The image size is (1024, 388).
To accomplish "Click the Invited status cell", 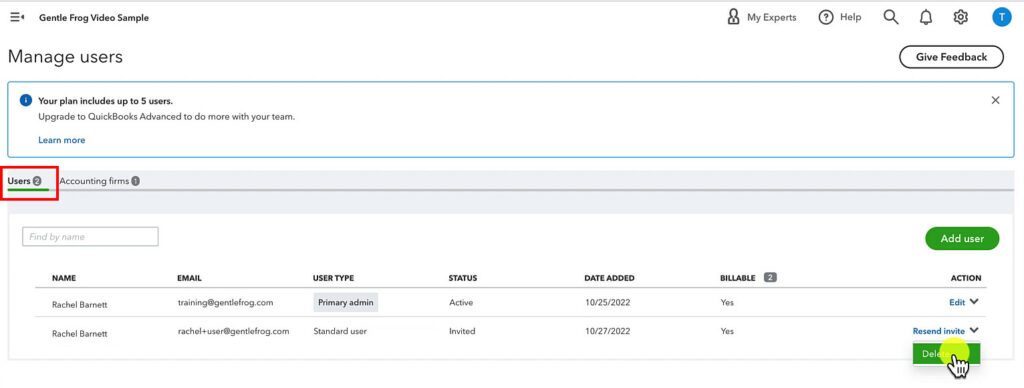I will (462, 331).
